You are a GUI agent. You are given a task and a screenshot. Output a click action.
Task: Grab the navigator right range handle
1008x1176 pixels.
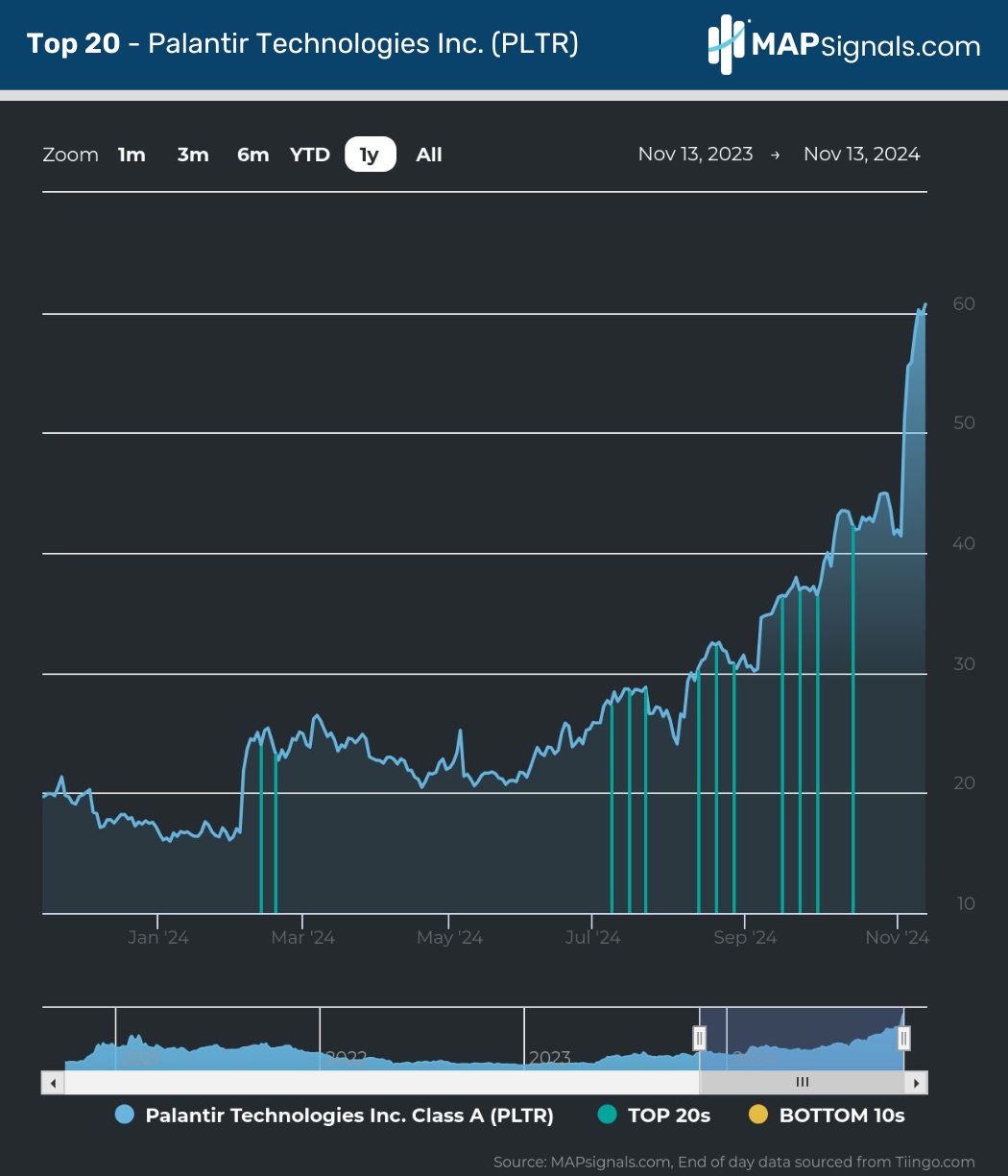[903, 1039]
